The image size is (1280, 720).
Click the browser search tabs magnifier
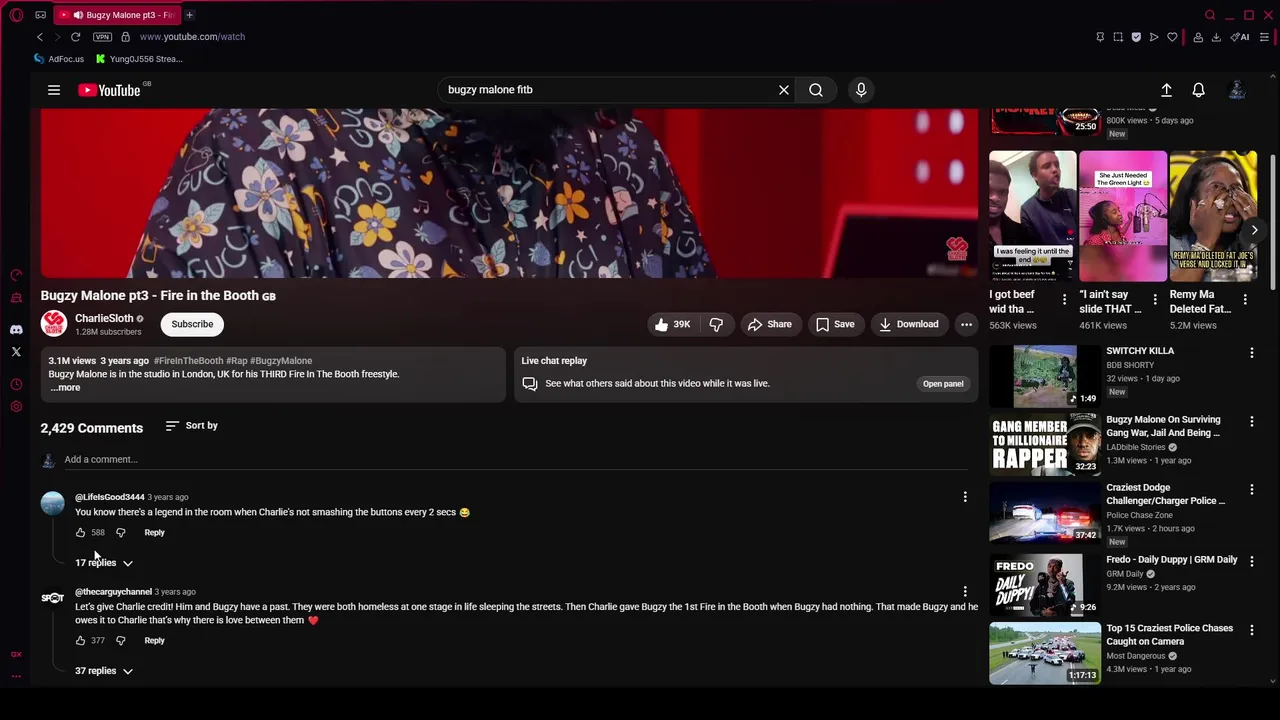(1210, 15)
